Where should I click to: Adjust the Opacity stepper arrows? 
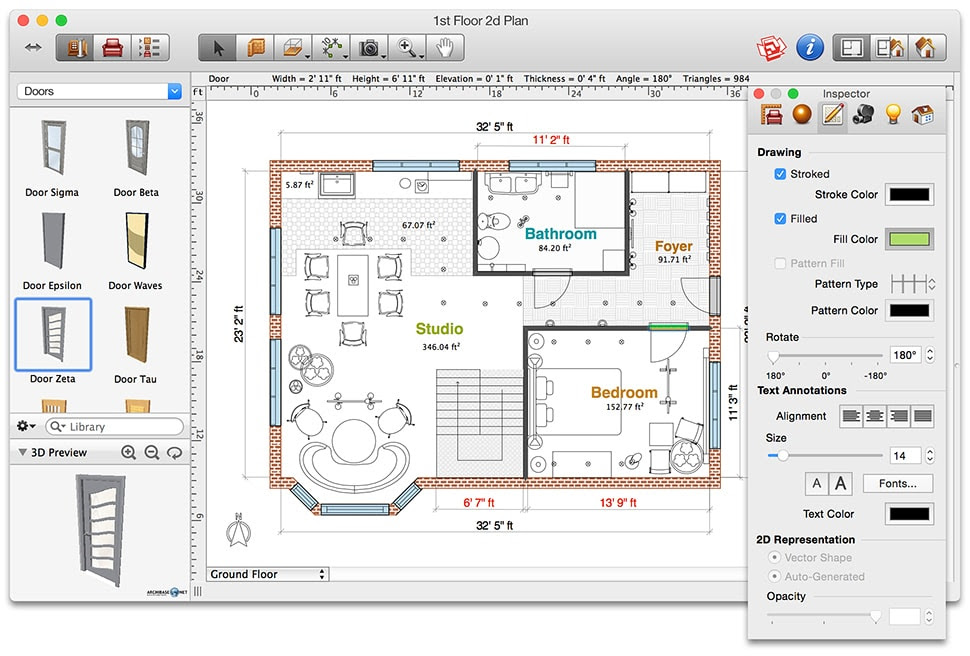(929, 616)
